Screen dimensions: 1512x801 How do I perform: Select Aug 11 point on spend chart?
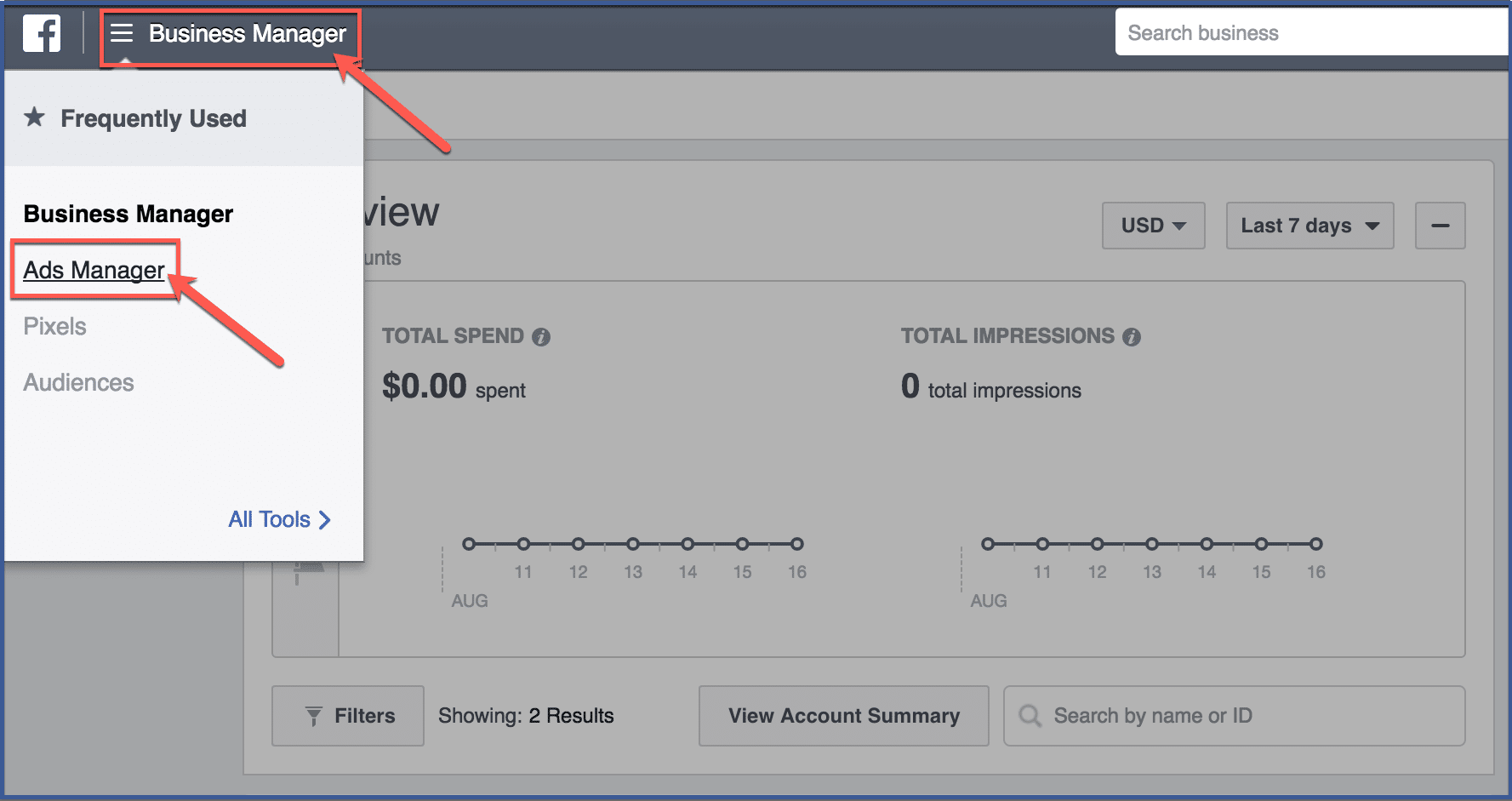[523, 544]
